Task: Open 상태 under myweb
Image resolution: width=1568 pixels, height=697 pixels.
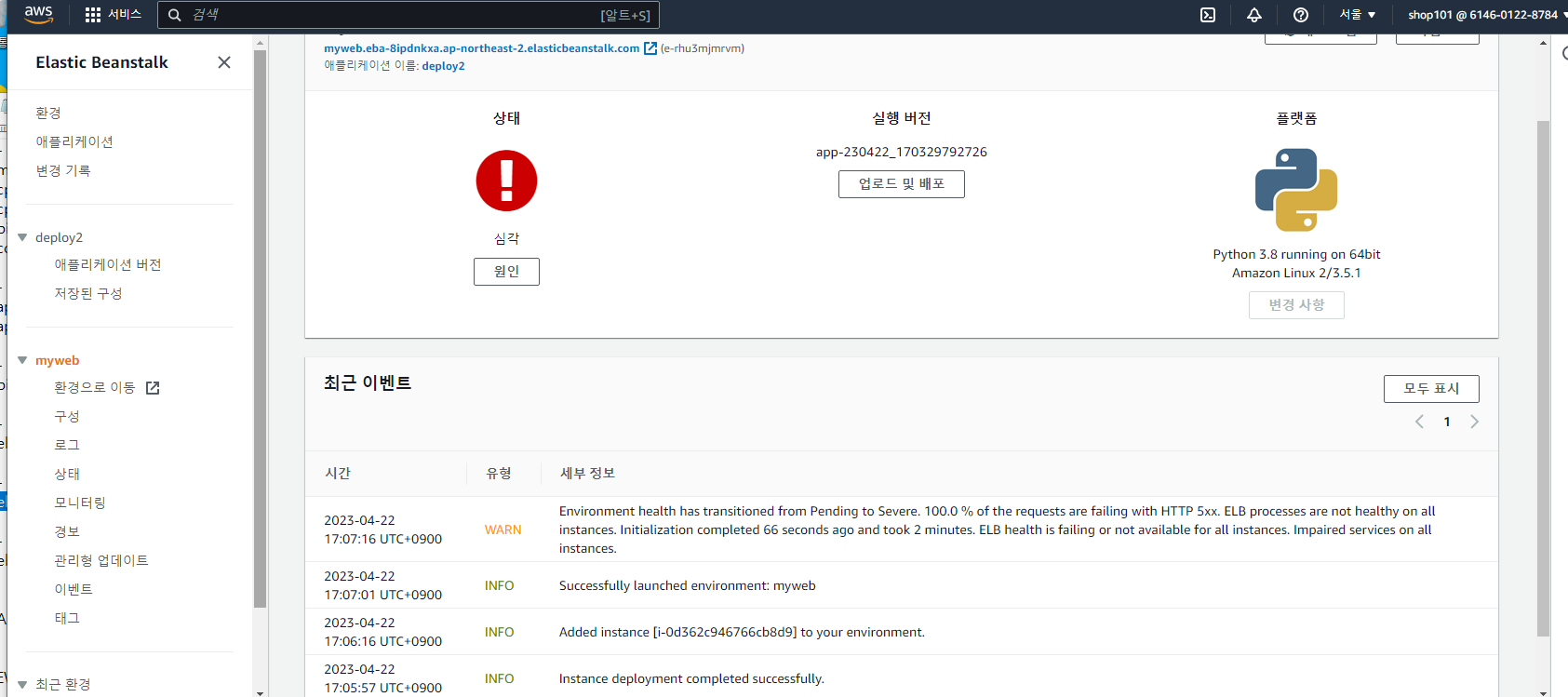Action: [x=67, y=474]
